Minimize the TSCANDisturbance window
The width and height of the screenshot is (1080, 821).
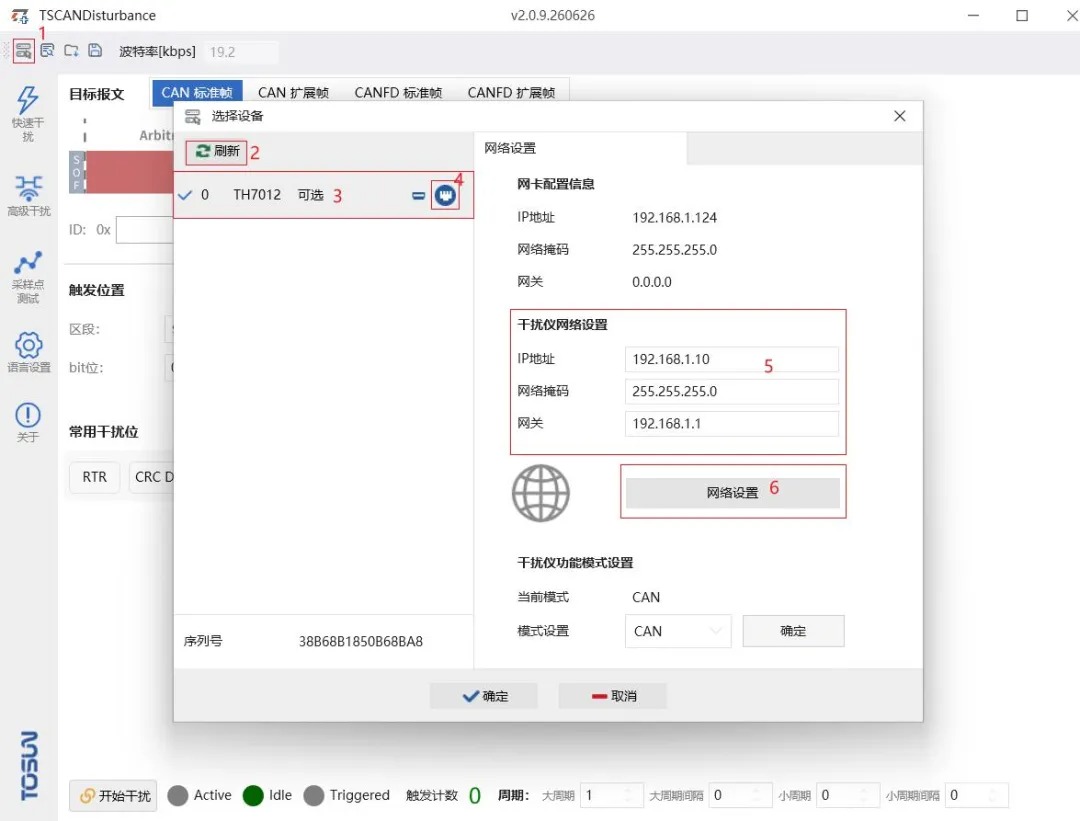[973, 15]
